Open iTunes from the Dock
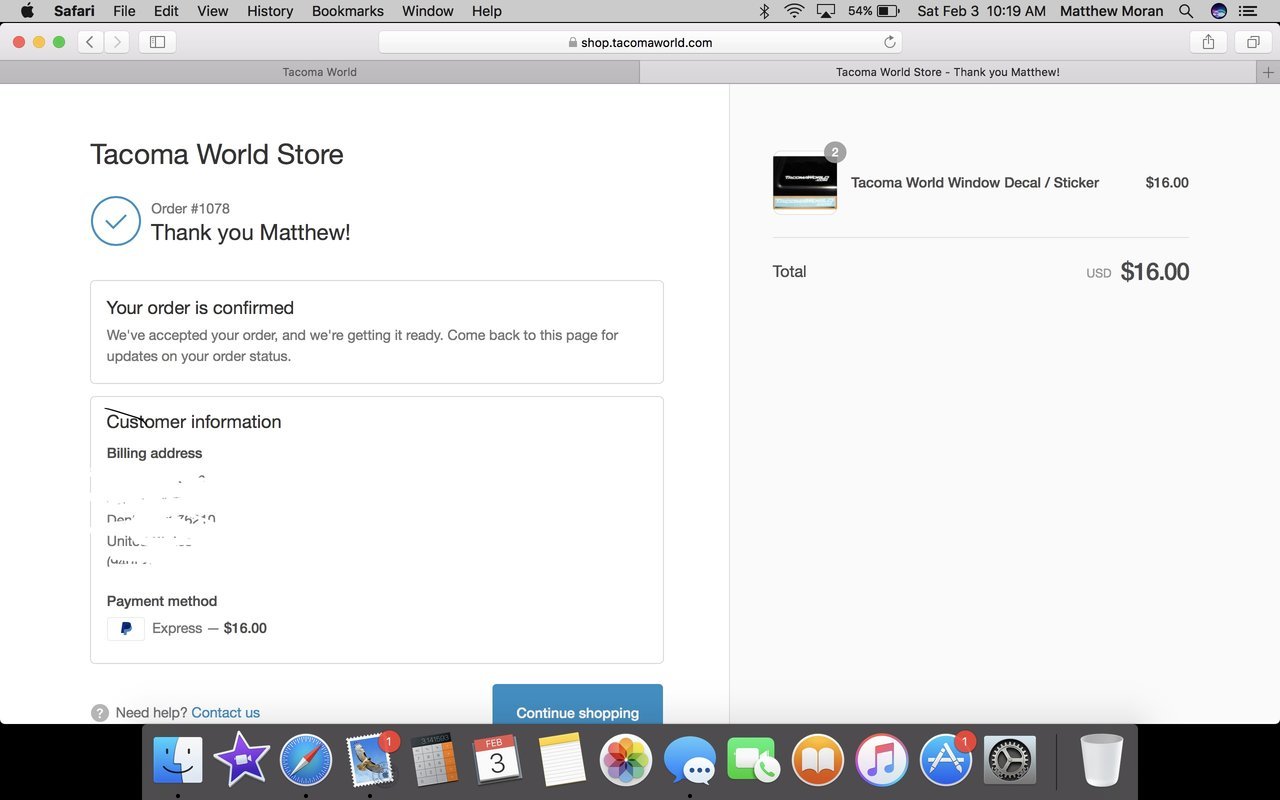The height and width of the screenshot is (800, 1280). click(x=881, y=760)
